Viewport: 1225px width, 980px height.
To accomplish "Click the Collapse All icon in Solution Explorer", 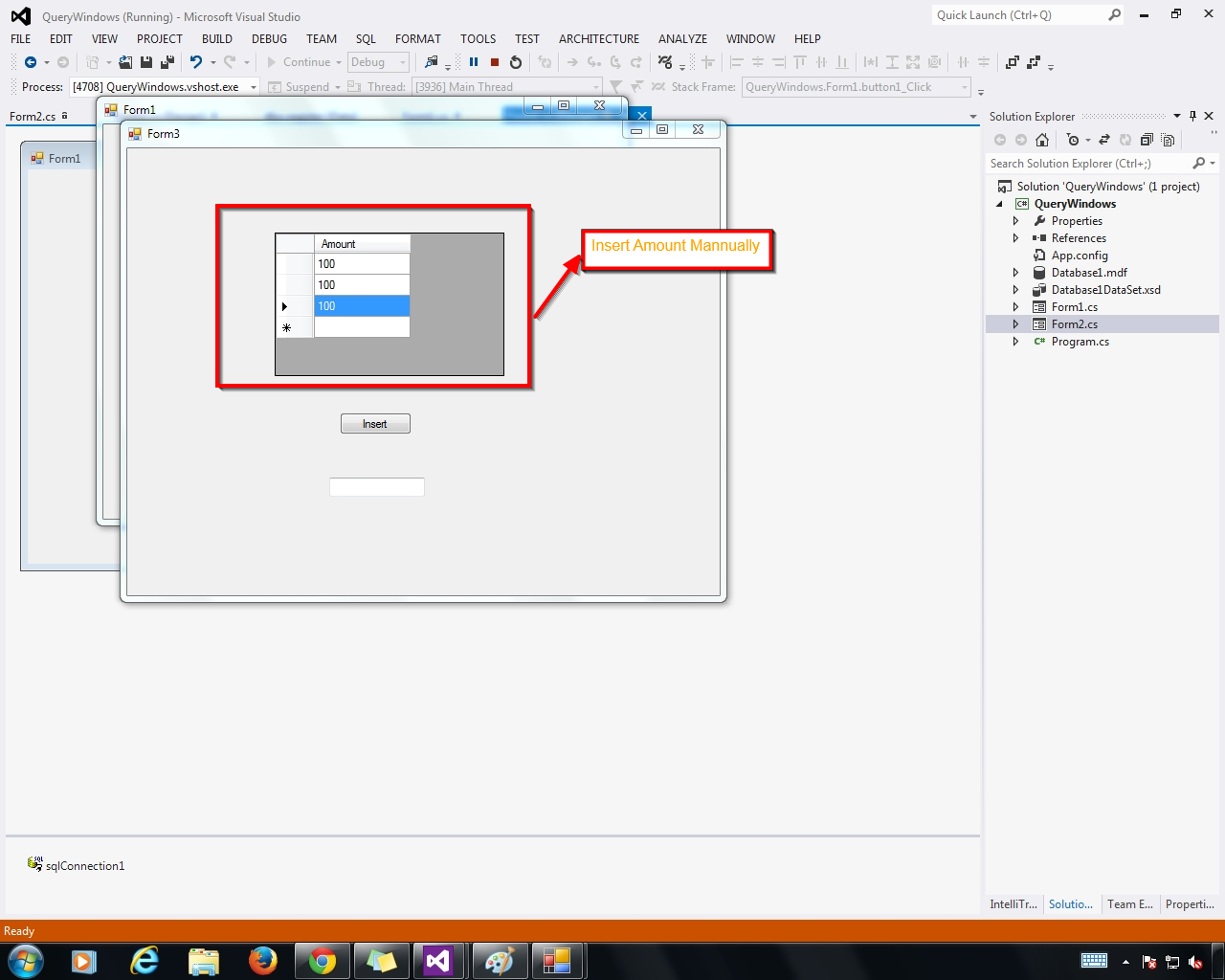I will (x=1147, y=140).
